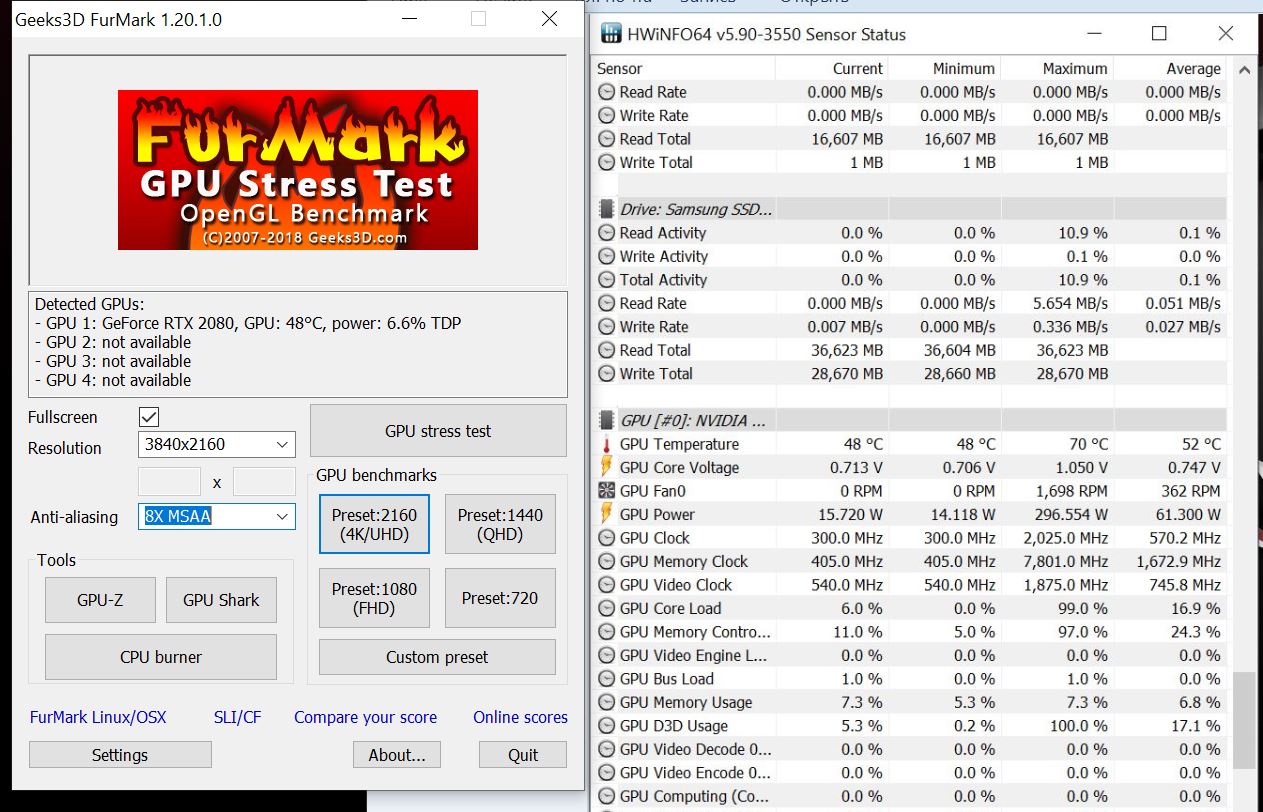Click the GPU Power lightning icon
This screenshot has height=812, width=1263.
(606, 514)
